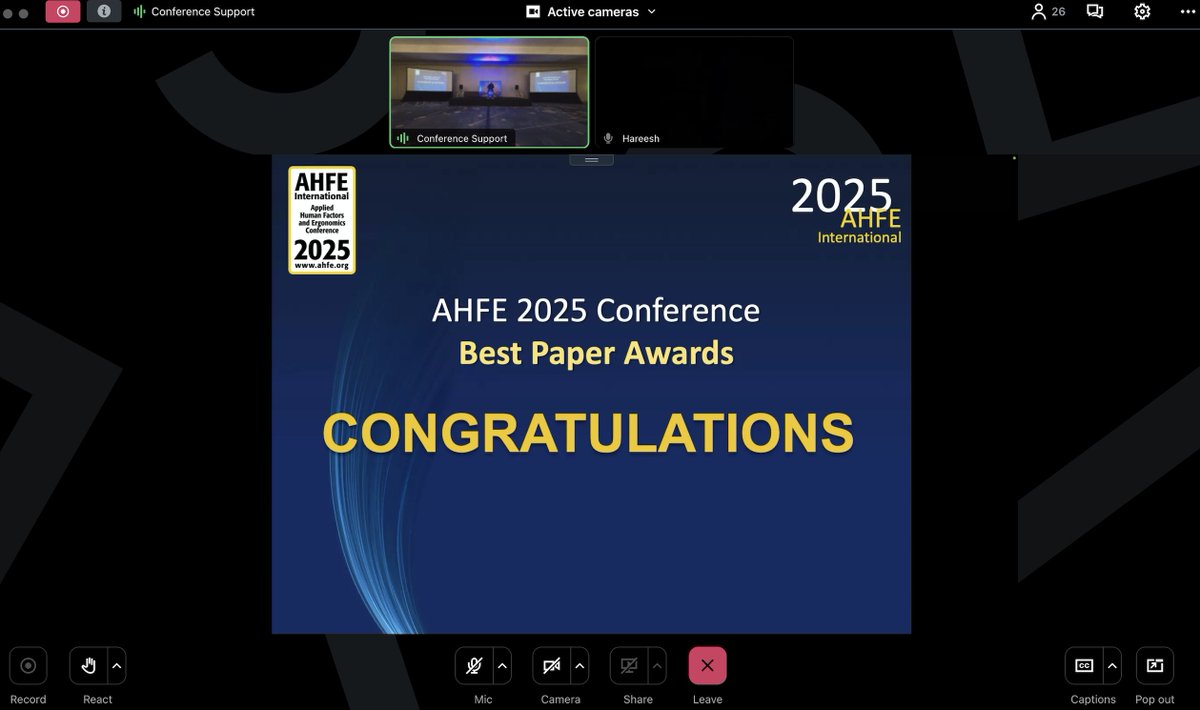
Task: Leave the meeting
Action: point(707,666)
